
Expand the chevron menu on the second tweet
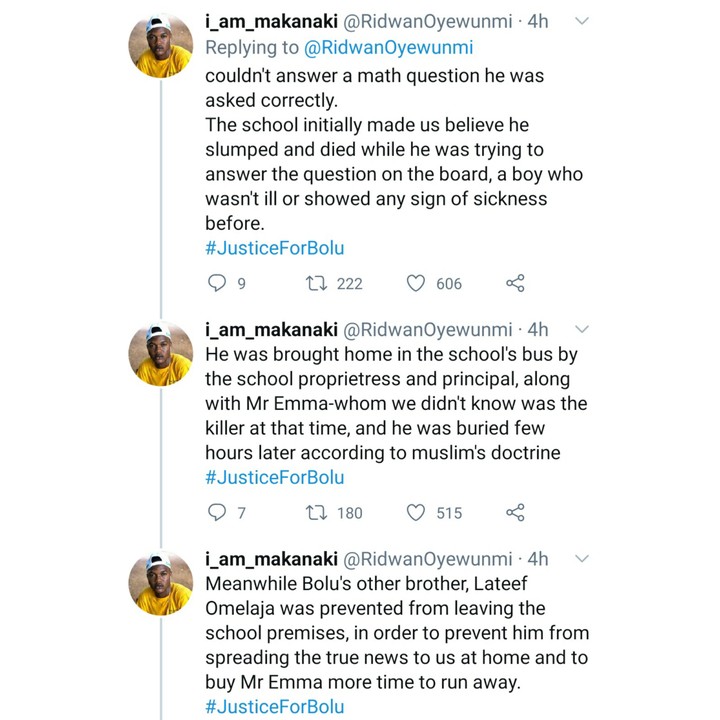582,329
